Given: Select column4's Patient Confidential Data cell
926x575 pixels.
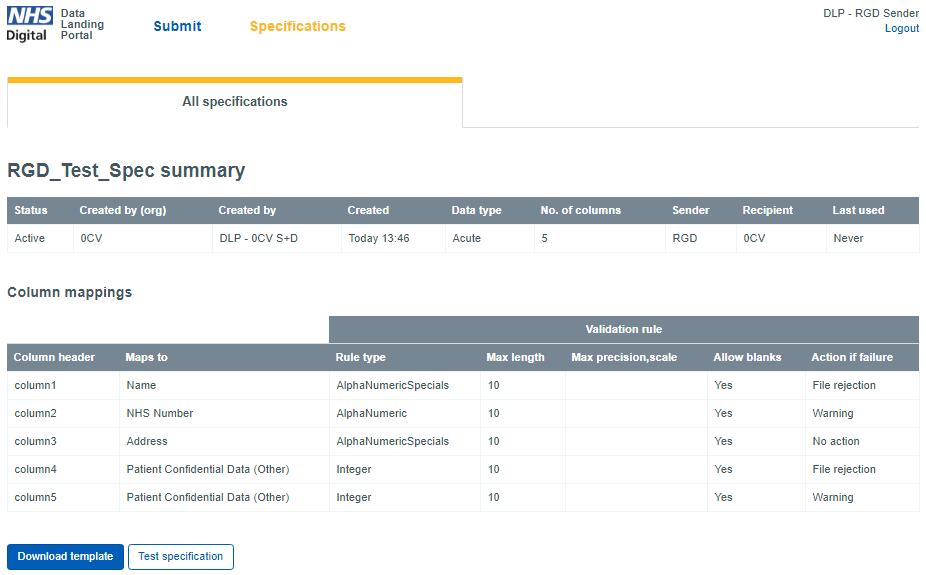Looking at the screenshot, I should coord(224,469).
